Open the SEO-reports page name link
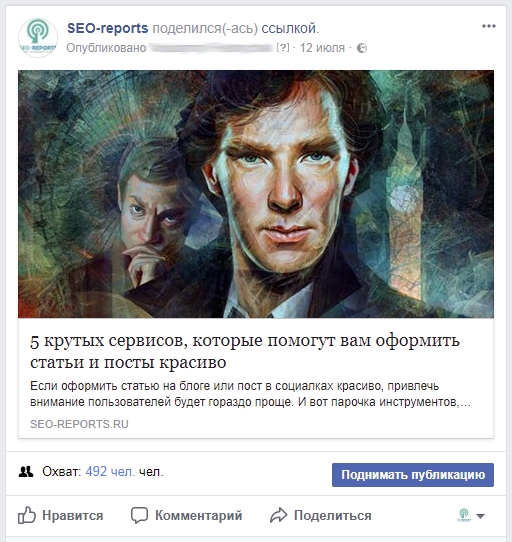Viewport: 512px width, 542px height. point(108,28)
